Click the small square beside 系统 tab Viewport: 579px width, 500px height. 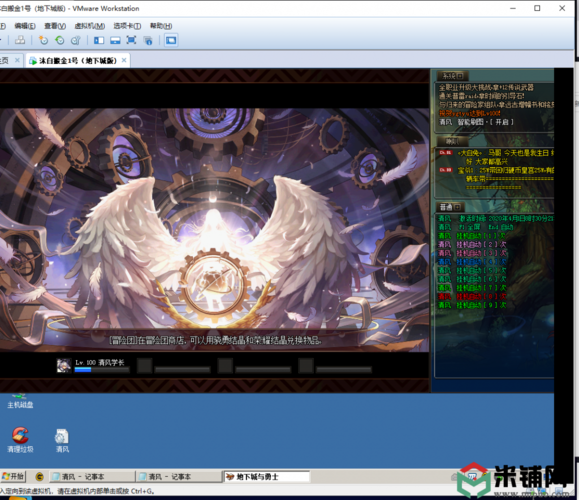click(x=460, y=76)
